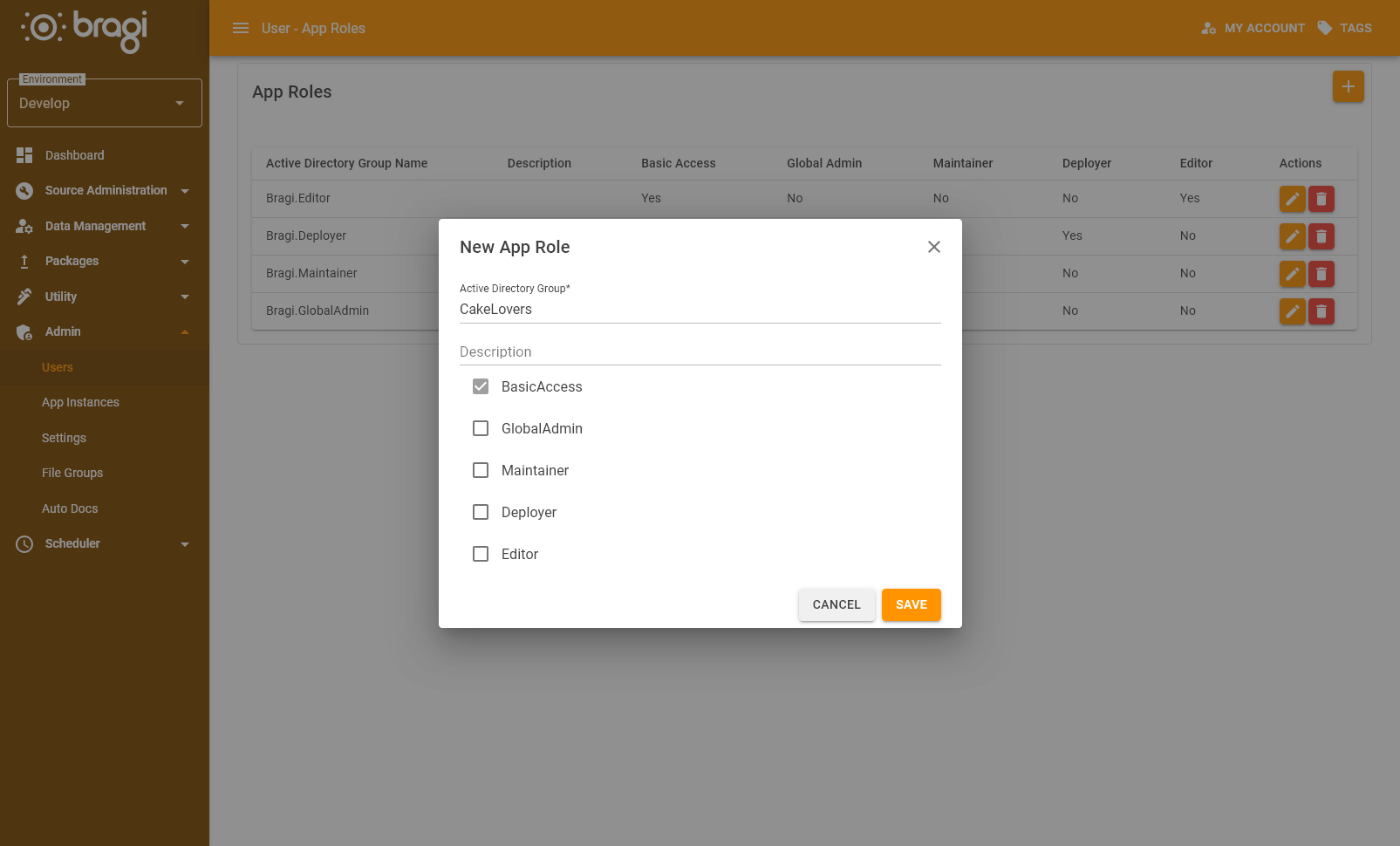Expand Source Administration menu arrow
Viewport: 1400px width, 846px height.
pos(185,191)
